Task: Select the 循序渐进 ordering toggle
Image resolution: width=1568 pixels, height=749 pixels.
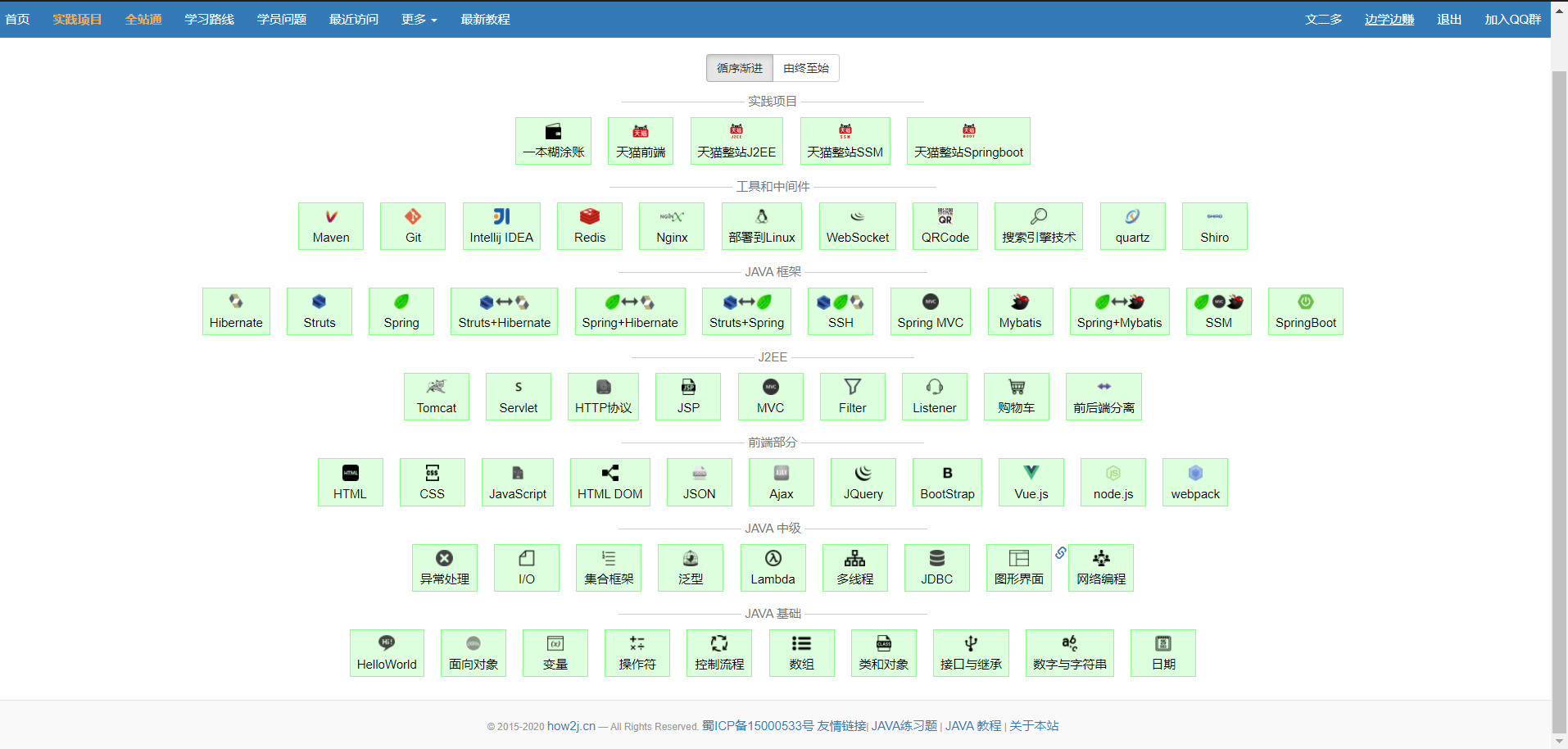Action: pyautogui.click(x=740, y=68)
